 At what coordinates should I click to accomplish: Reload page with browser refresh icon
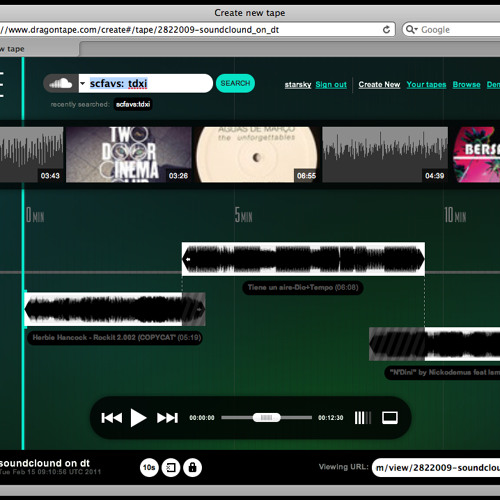386,30
